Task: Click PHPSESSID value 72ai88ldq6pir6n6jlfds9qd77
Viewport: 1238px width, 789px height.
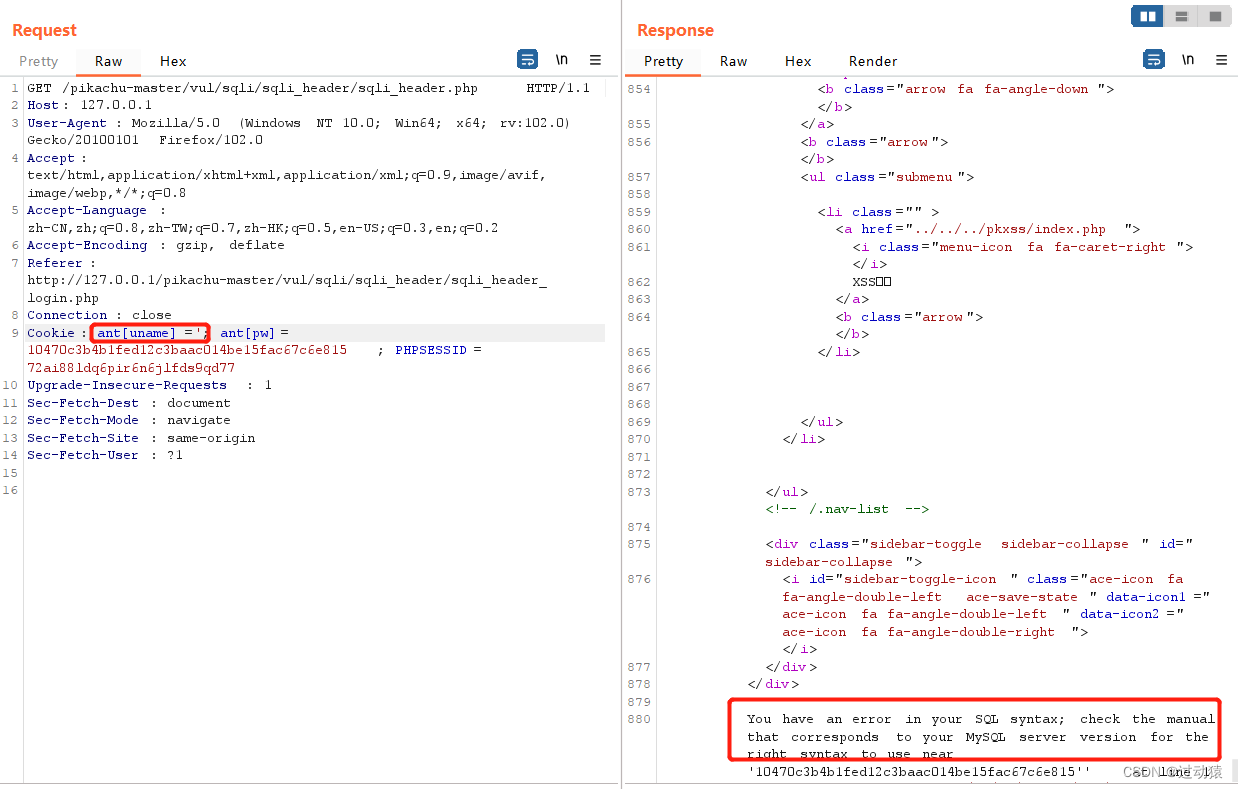Action: pyautogui.click(x=131, y=368)
